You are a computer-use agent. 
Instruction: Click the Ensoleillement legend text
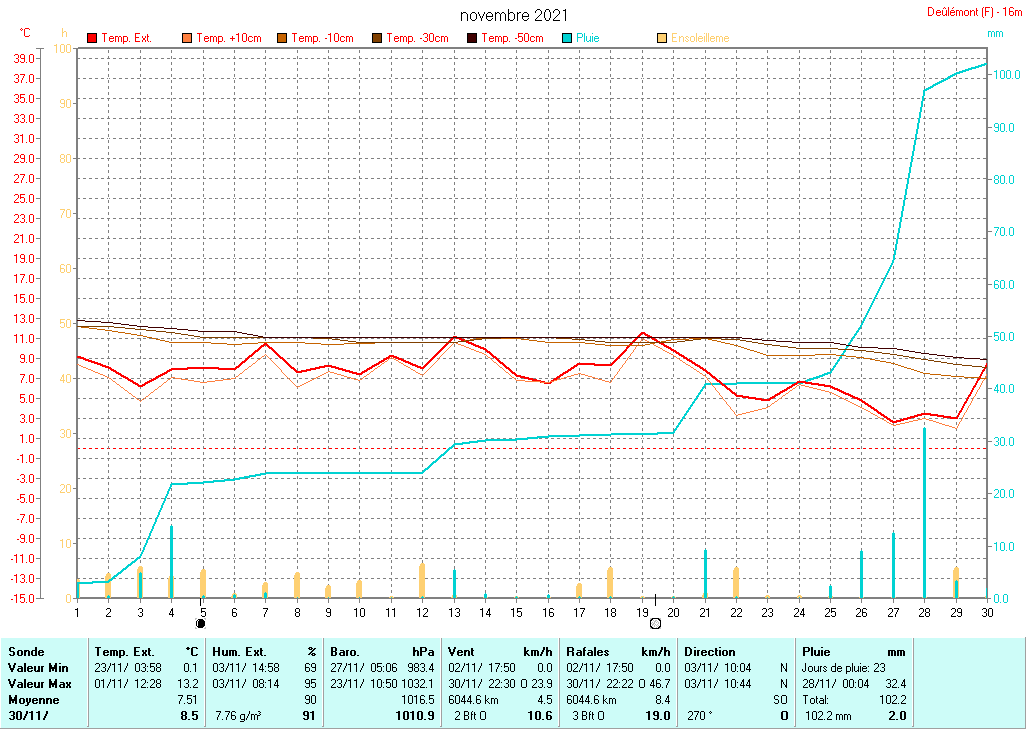(x=700, y=38)
